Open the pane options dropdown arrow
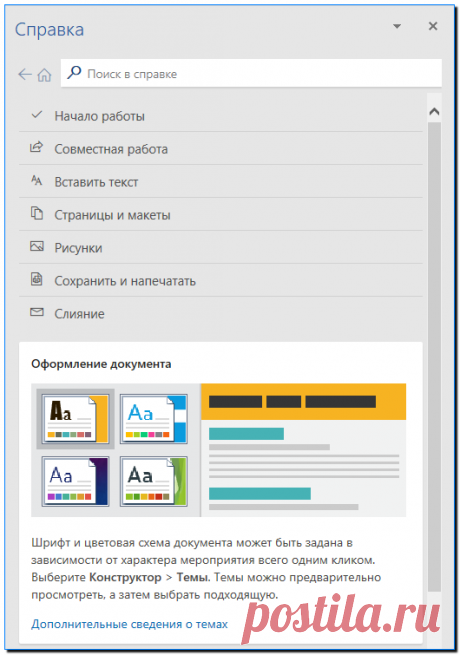Screen dimensions: 460x655 [x=397, y=26]
